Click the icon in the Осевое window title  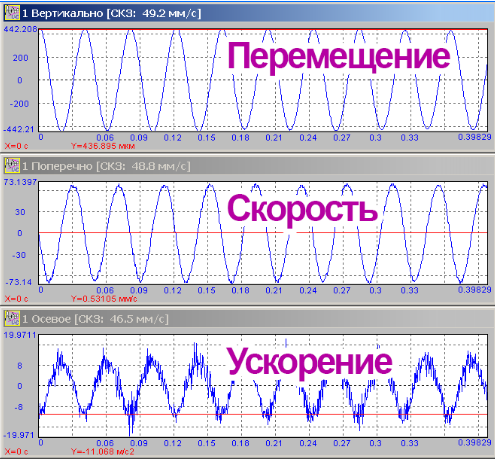pyautogui.click(x=12, y=319)
